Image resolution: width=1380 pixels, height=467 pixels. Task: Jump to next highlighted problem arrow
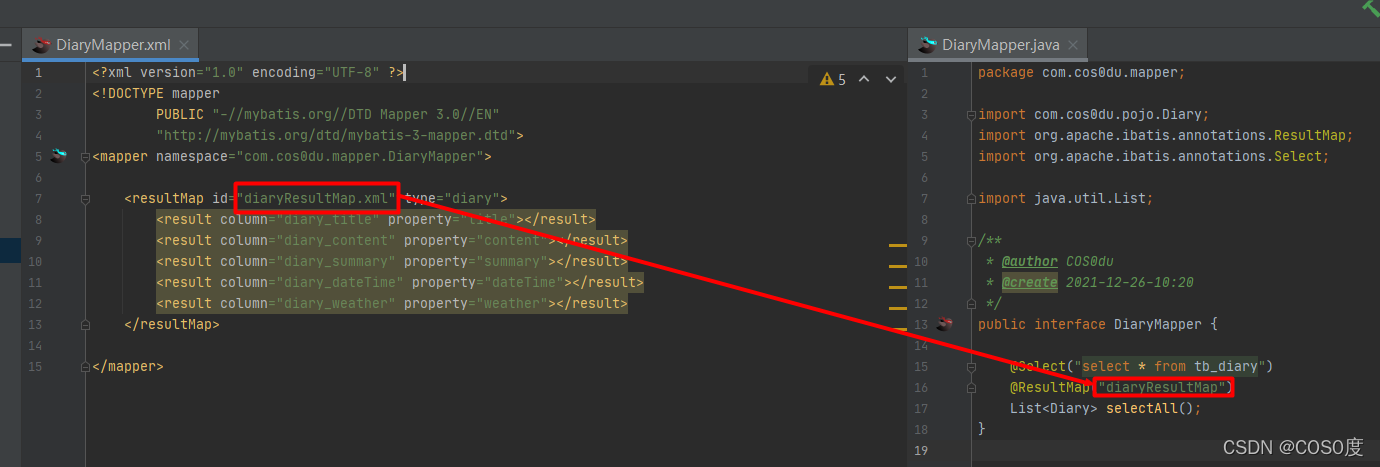(890, 79)
